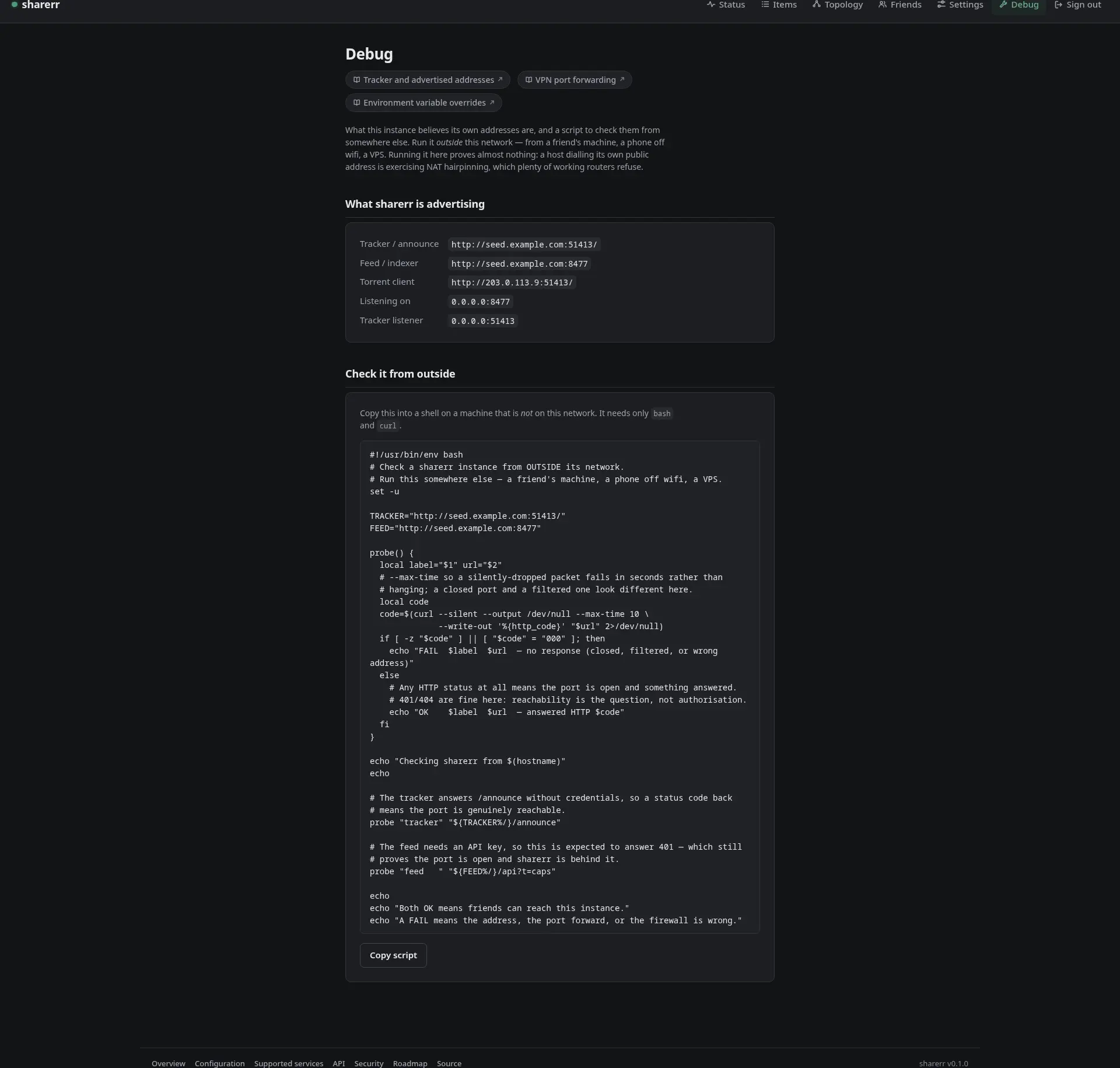This screenshot has height=1068, width=1120.
Task: Click the 'Tracker listener' label
Action: 391,320
